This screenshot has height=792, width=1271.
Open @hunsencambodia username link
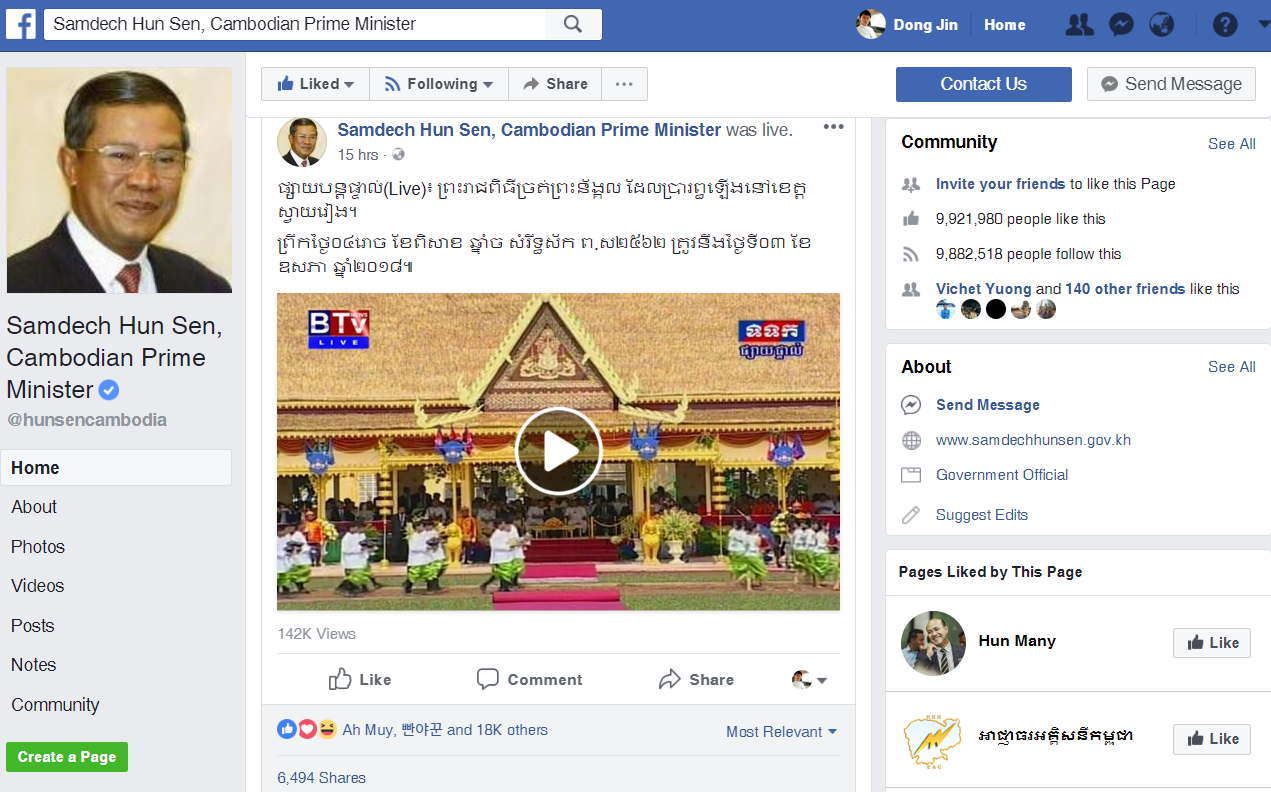87,420
